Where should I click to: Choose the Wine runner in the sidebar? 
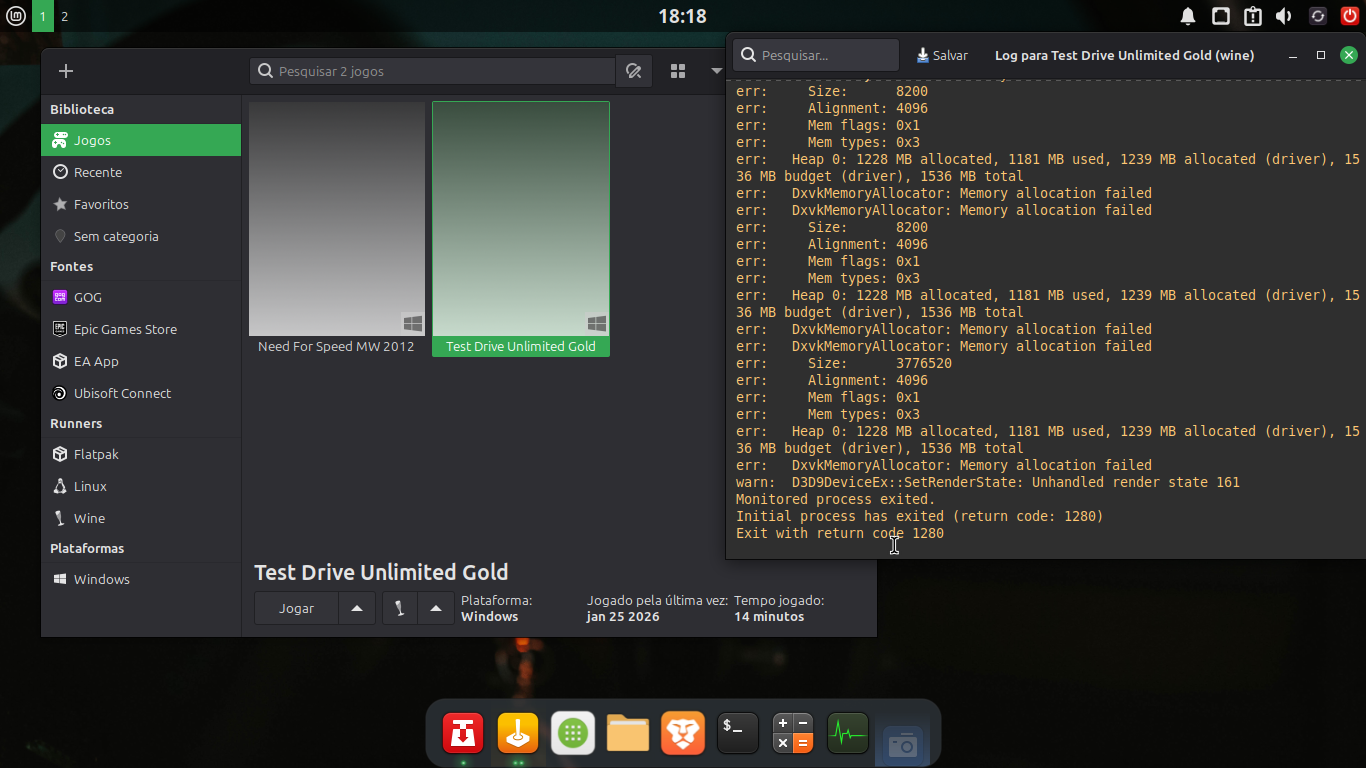(x=89, y=518)
